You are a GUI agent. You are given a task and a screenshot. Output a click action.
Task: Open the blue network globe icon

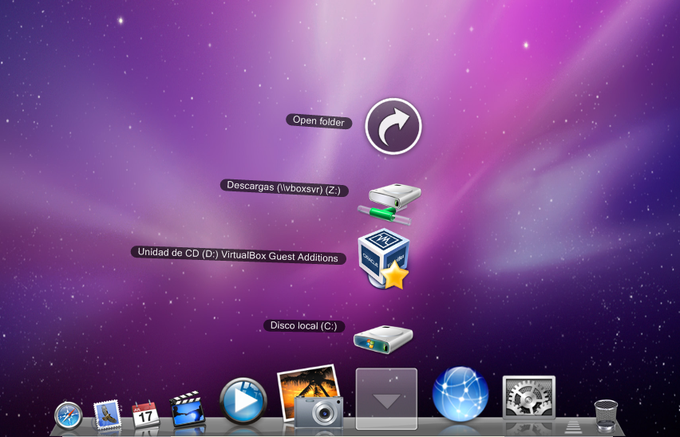[x=460, y=394]
